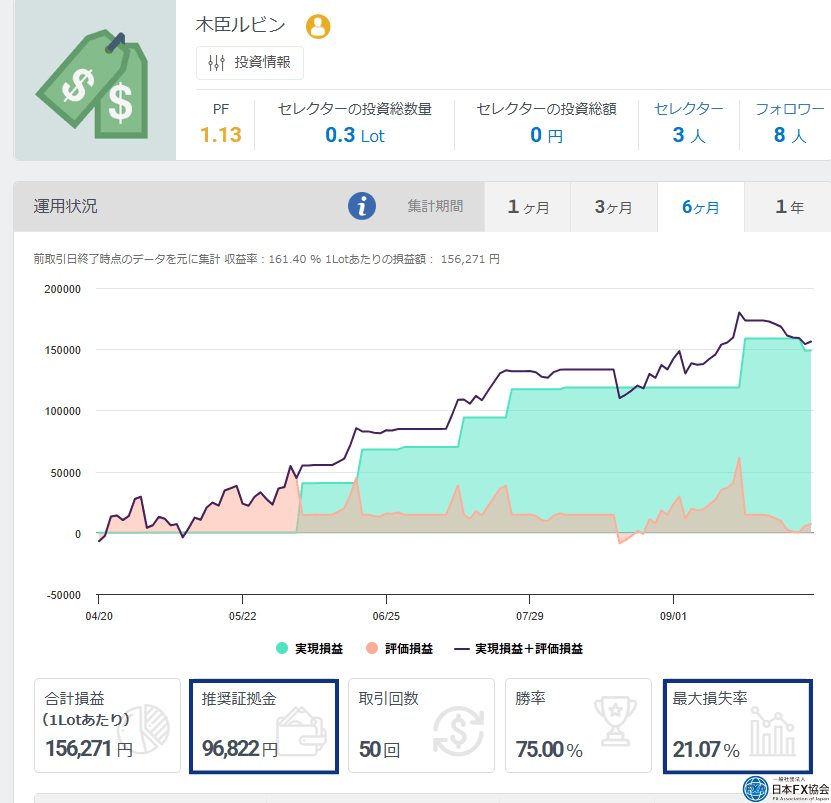Screen dimensions: 831x803
Task: Open the blue info icon in 運用状況
Action: point(362,206)
